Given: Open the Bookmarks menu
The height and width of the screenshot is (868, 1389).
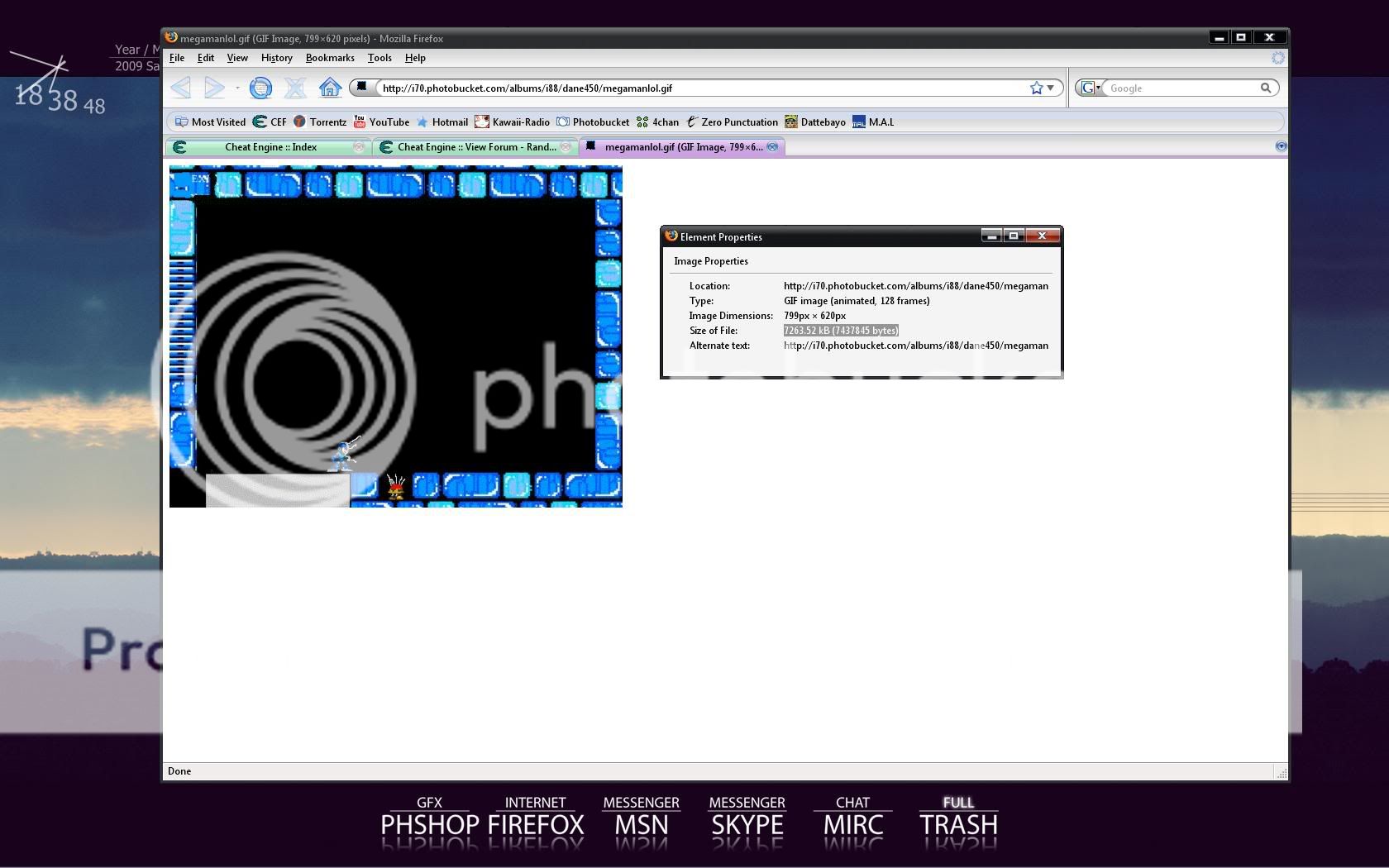Looking at the screenshot, I should tap(329, 58).
